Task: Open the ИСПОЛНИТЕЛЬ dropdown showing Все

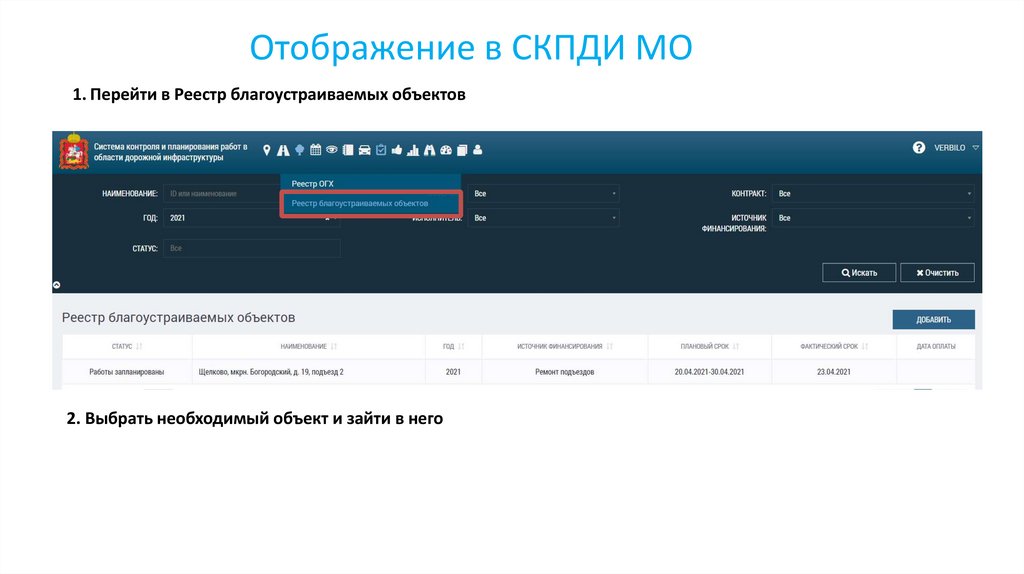Action: point(543,218)
